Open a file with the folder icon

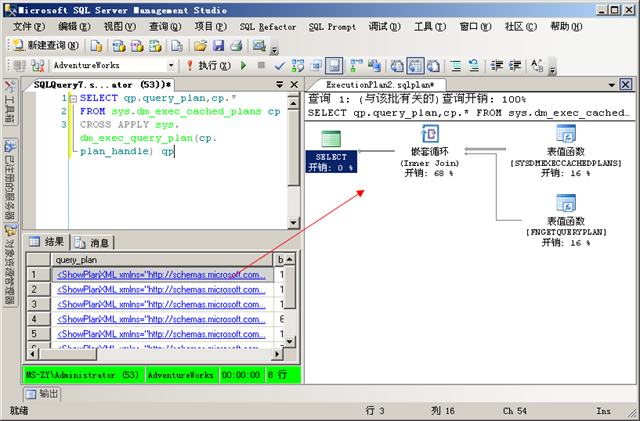coord(200,46)
